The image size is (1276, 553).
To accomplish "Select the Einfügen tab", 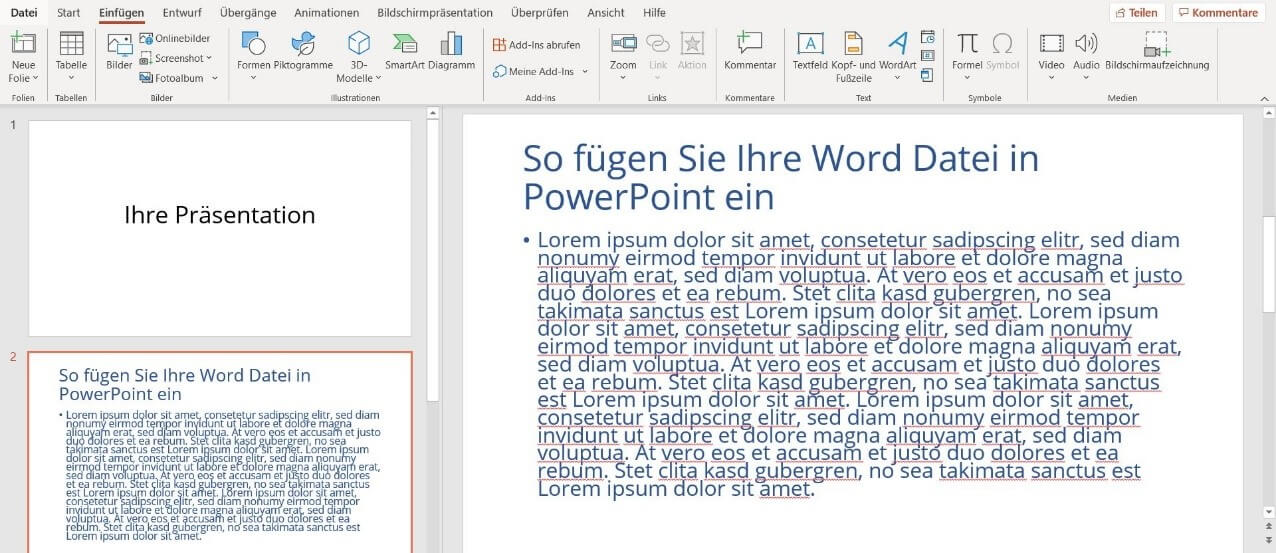I will [122, 13].
